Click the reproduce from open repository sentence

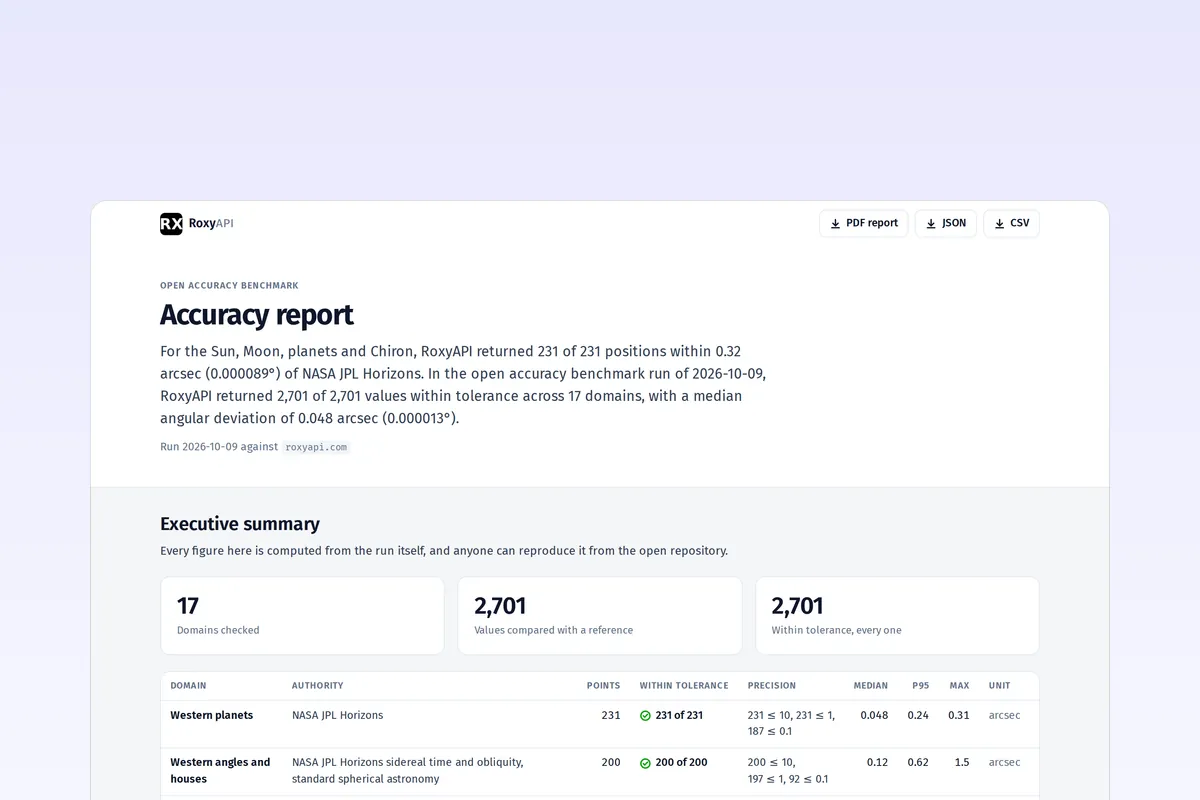[444, 551]
